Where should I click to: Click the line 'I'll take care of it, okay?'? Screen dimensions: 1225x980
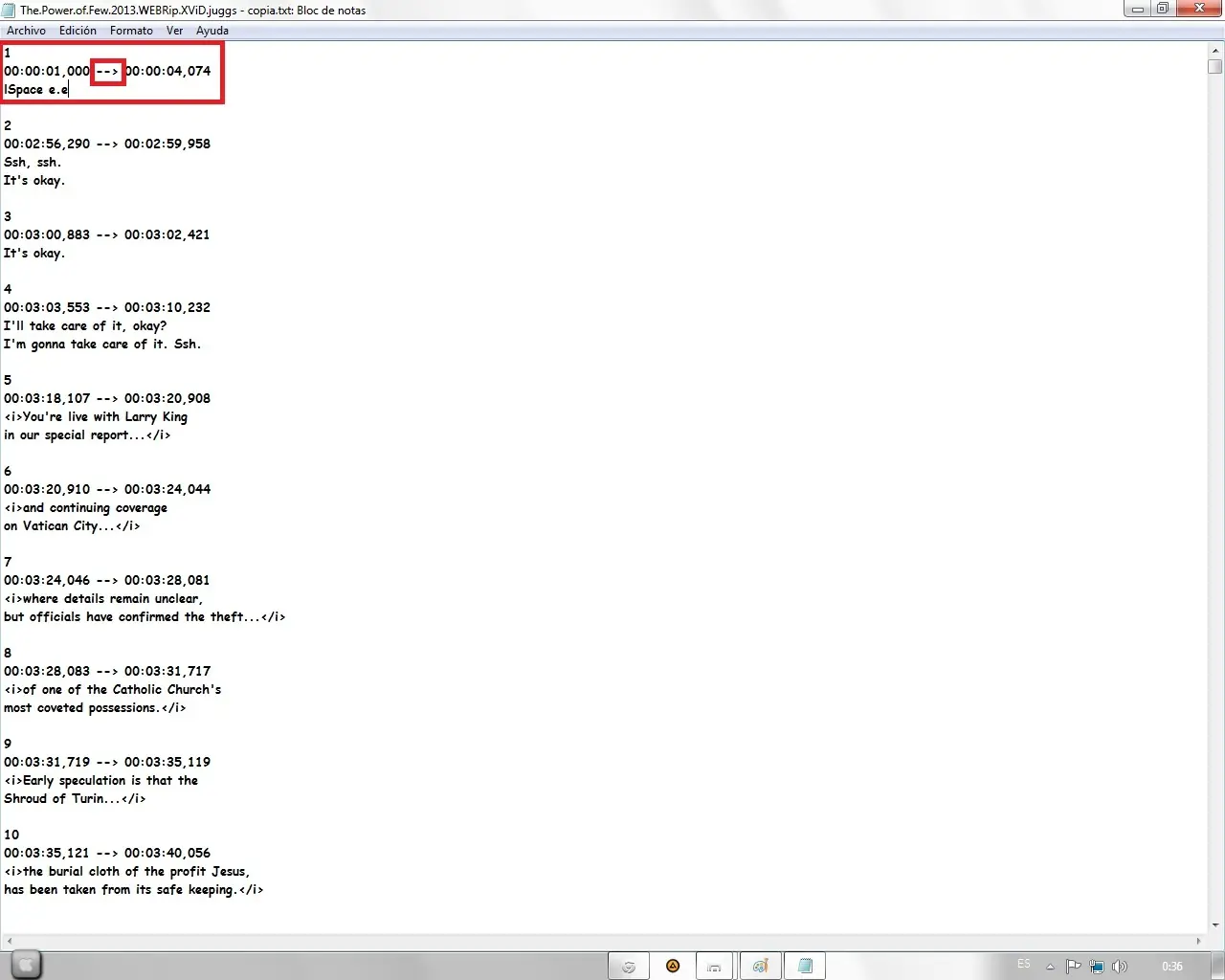click(85, 325)
